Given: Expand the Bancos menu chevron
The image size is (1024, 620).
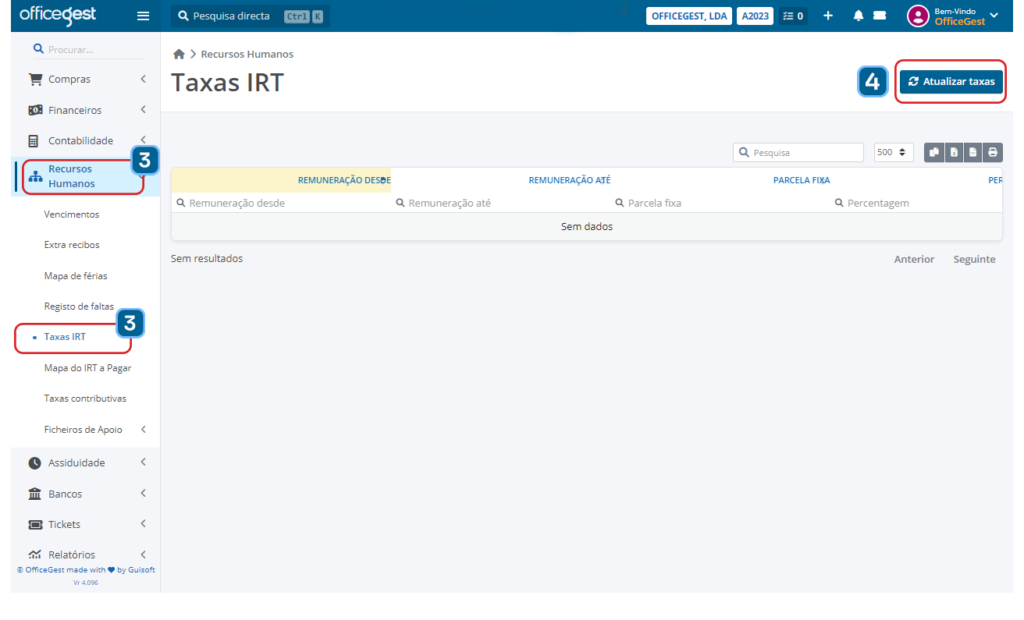Looking at the screenshot, I should click(143, 493).
